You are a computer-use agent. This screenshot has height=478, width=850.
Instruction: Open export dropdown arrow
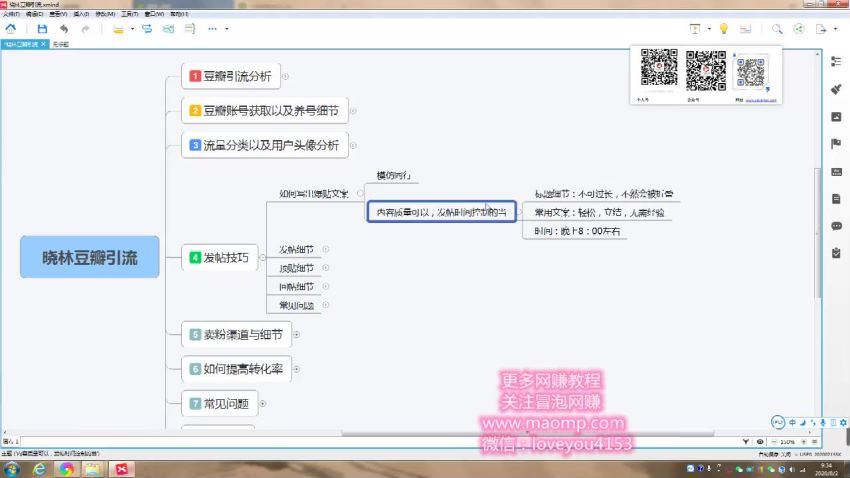coord(835,29)
